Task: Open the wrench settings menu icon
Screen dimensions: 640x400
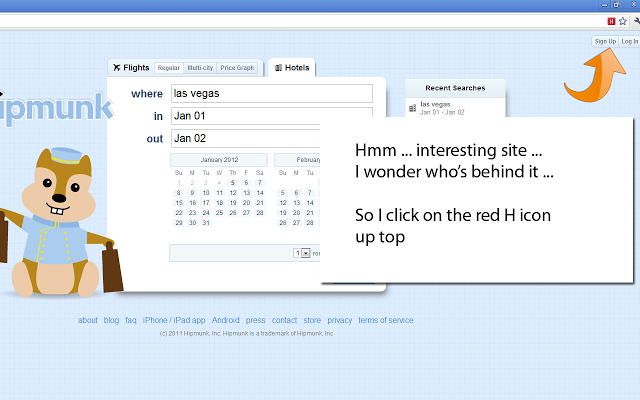Action: 637,21
